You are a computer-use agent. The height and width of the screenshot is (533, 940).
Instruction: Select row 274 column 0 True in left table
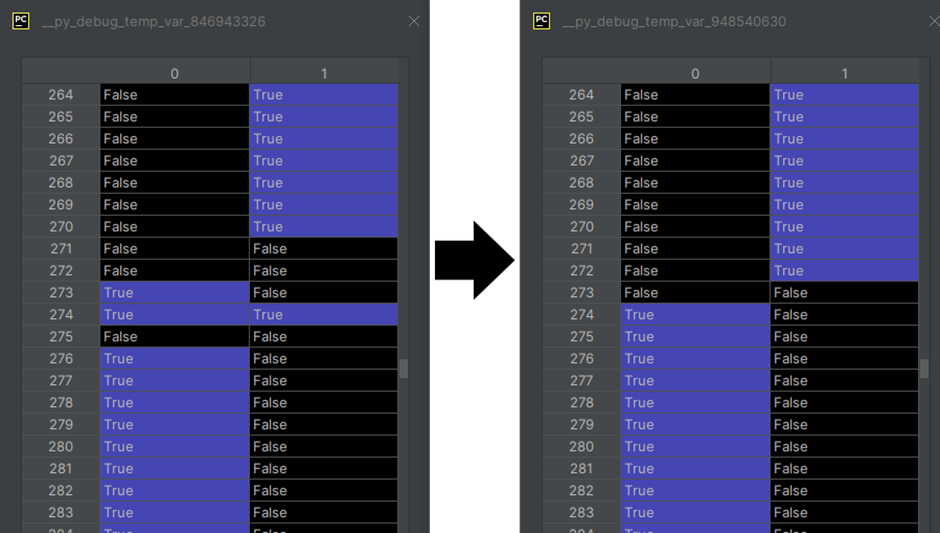(x=174, y=315)
